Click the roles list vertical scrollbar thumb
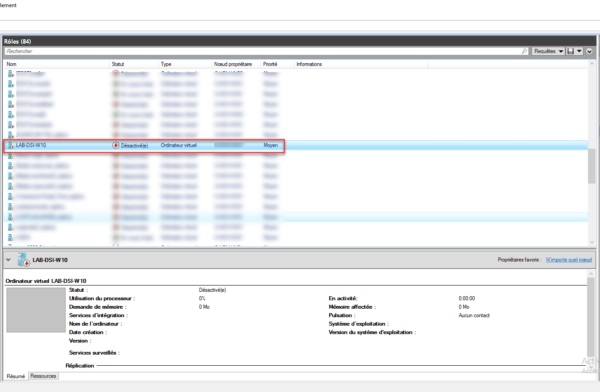 (x=592, y=166)
